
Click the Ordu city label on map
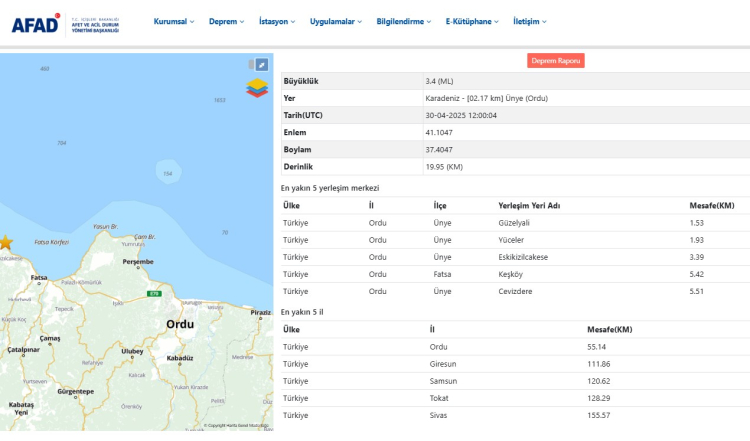(x=180, y=324)
